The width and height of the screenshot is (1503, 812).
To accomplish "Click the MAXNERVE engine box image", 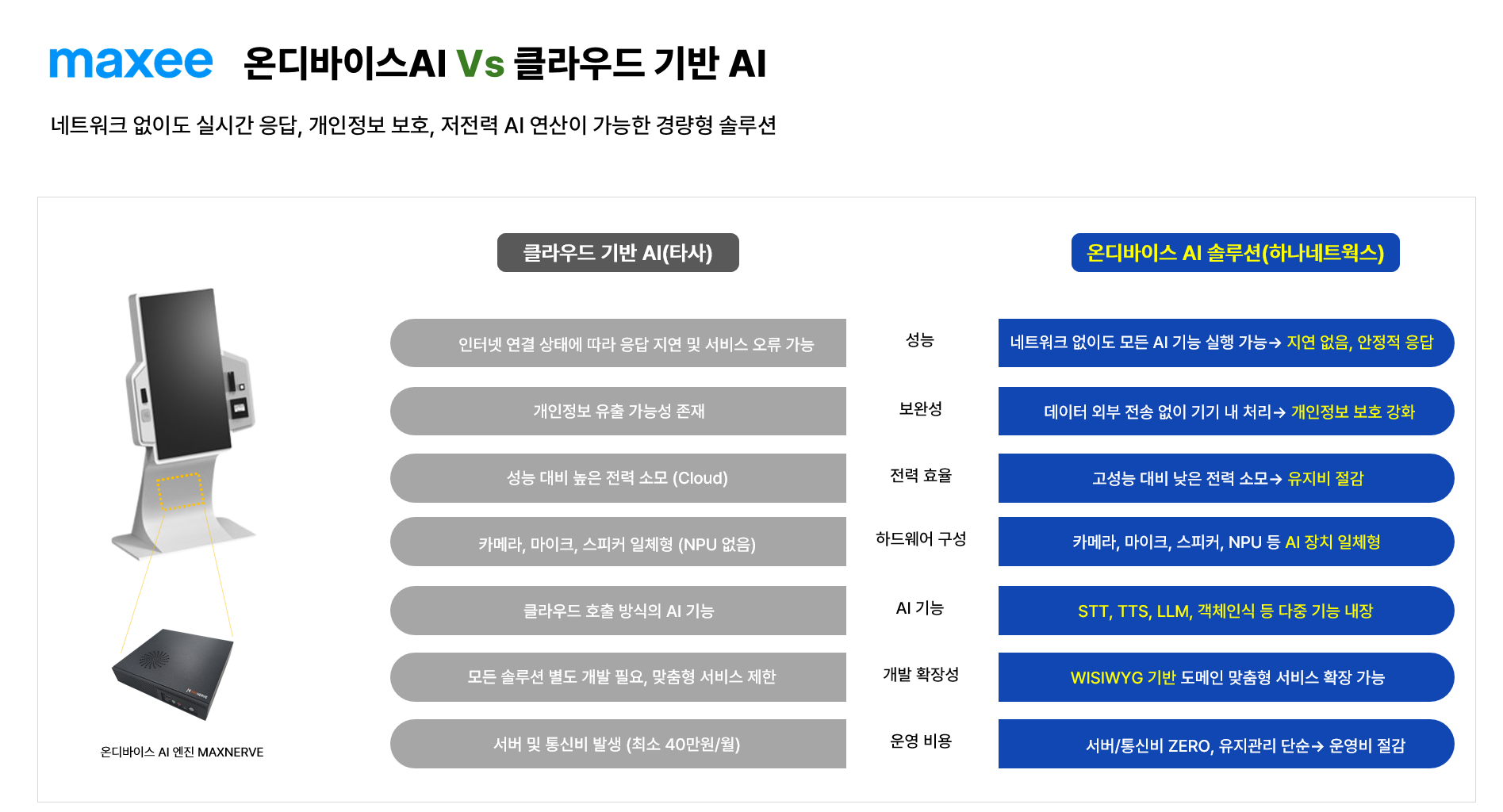I will click(x=174, y=672).
